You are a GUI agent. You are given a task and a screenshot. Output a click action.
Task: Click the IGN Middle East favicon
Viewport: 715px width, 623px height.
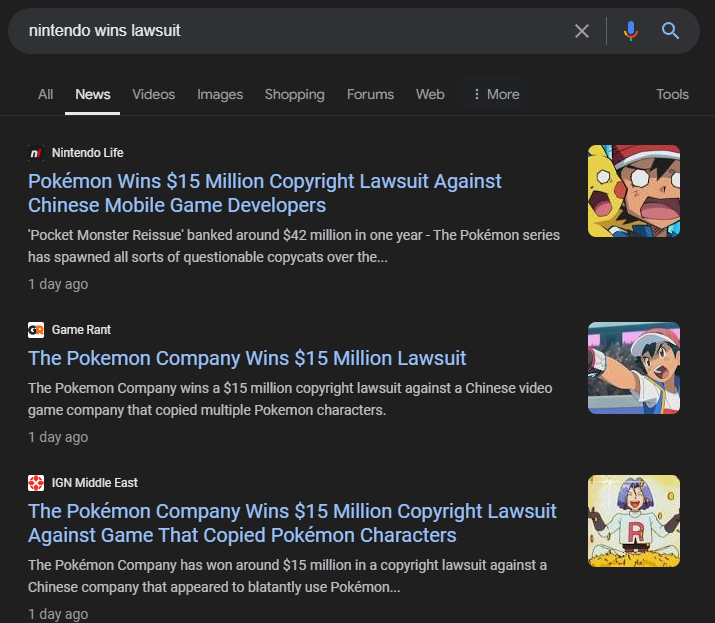(36, 483)
